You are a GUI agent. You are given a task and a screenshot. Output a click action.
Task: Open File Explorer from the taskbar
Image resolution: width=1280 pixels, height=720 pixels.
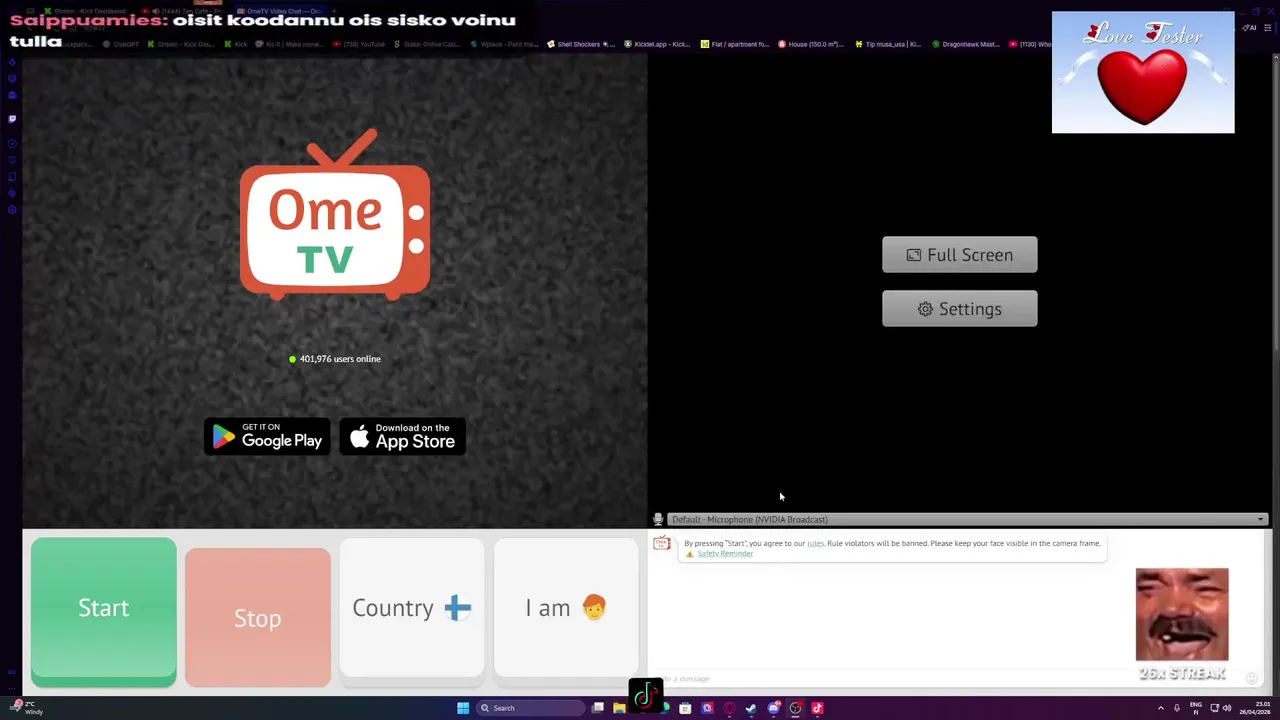(619, 708)
